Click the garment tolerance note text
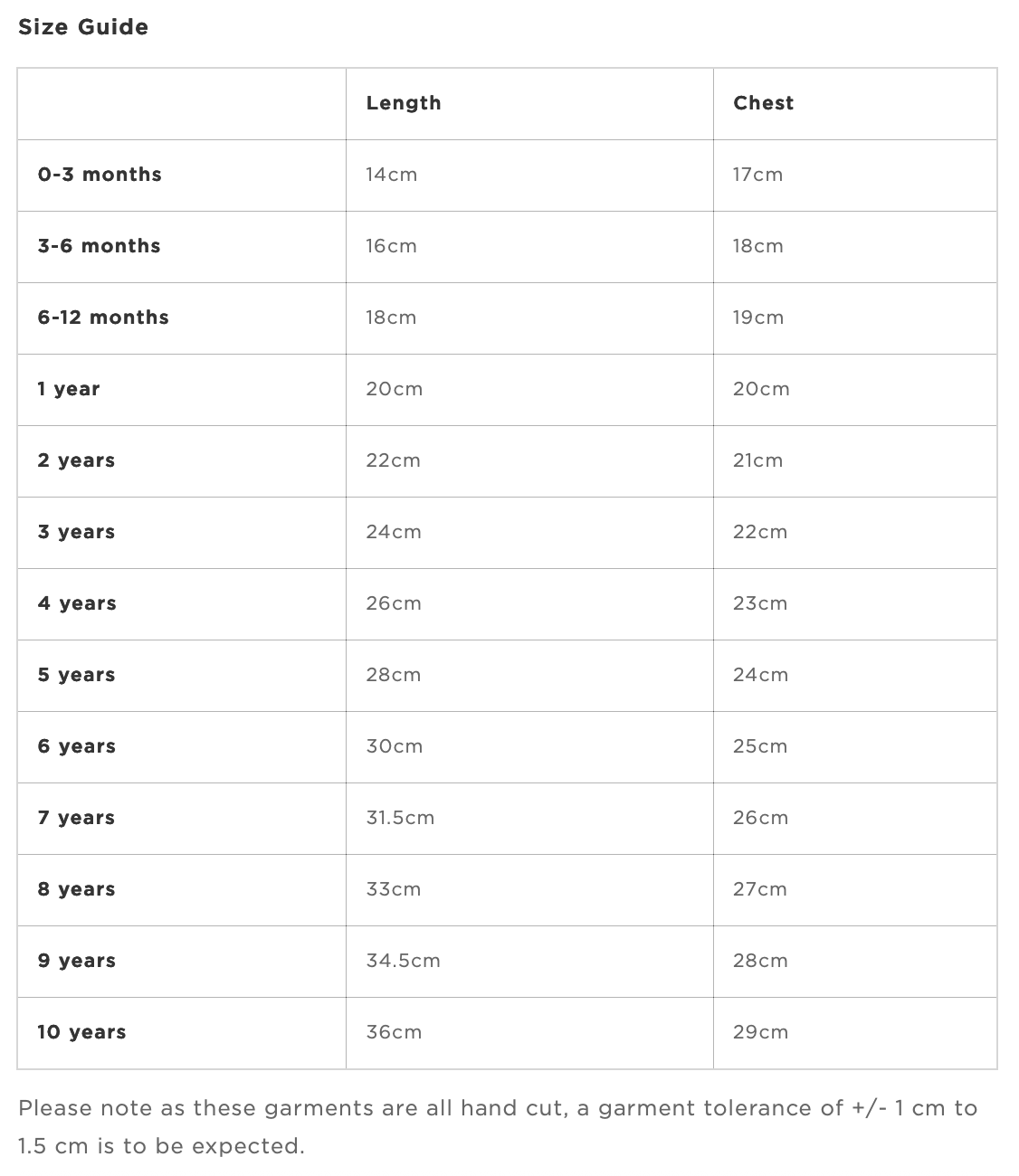The width and height of the screenshot is (1019, 1176). pyautogui.click(x=498, y=1127)
